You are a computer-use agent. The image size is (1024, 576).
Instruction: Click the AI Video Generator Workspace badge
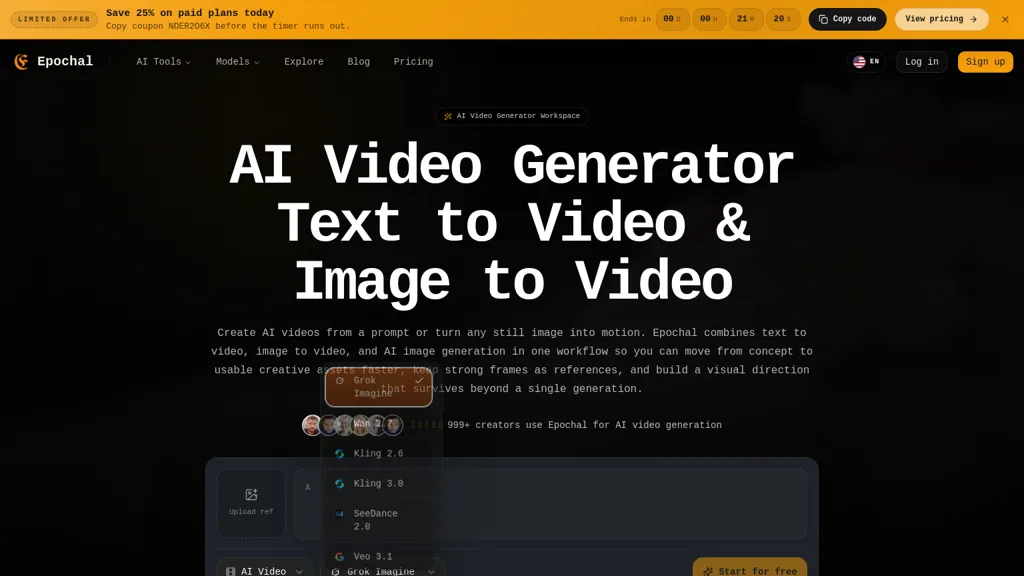click(x=511, y=116)
